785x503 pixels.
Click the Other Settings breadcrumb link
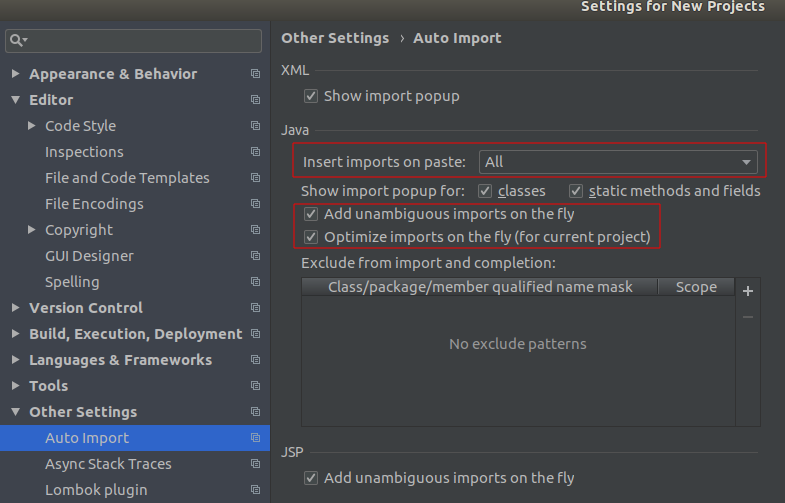coord(335,38)
